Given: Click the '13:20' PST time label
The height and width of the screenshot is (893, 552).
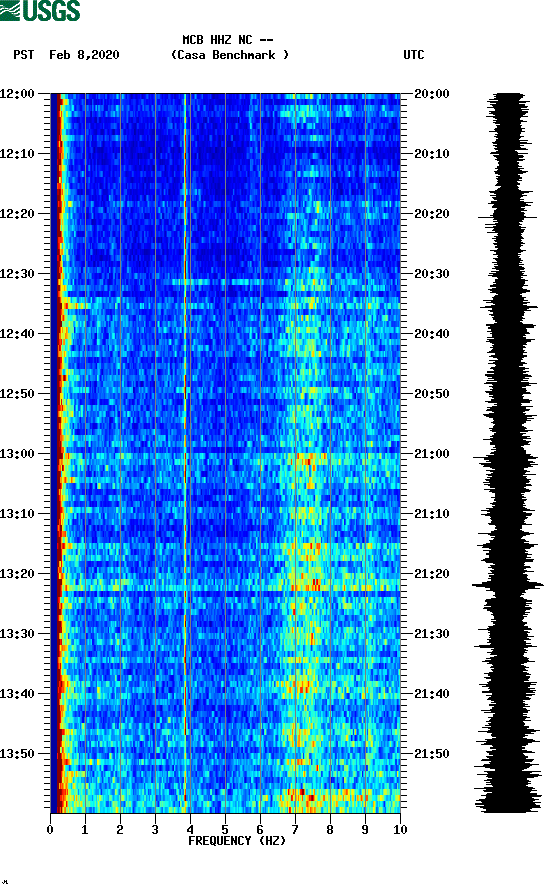Looking at the screenshot, I should pyautogui.click(x=17, y=574).
